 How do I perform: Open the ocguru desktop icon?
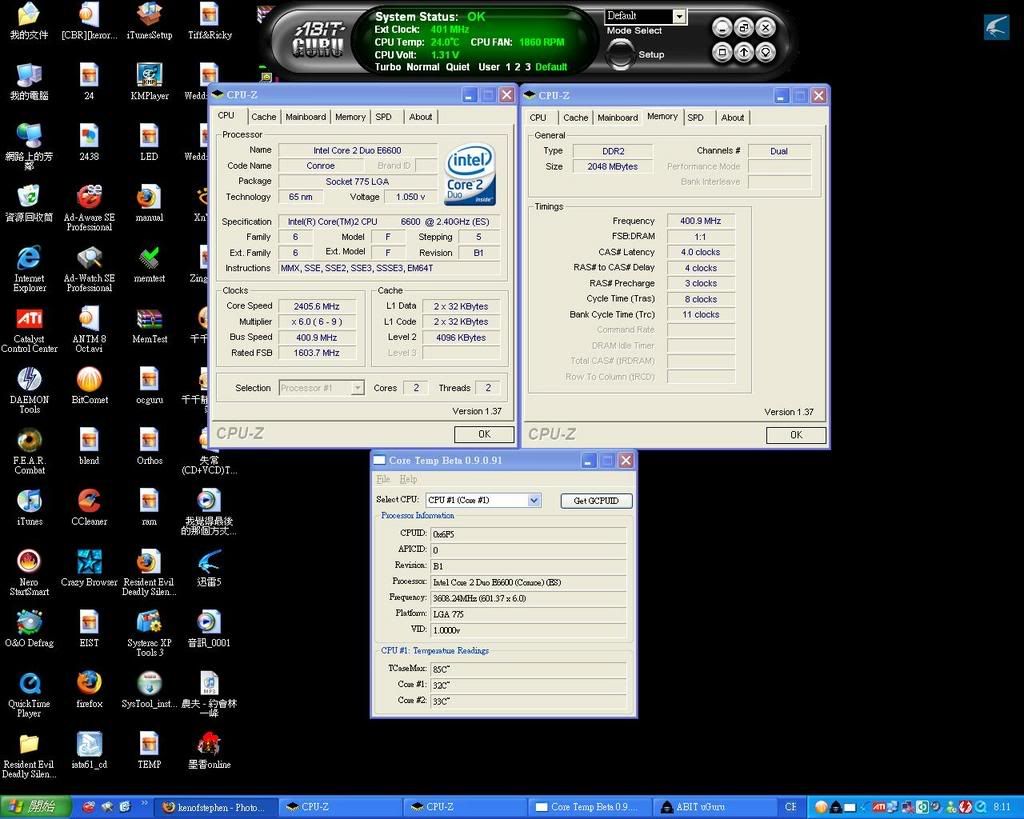click(150, 385)
